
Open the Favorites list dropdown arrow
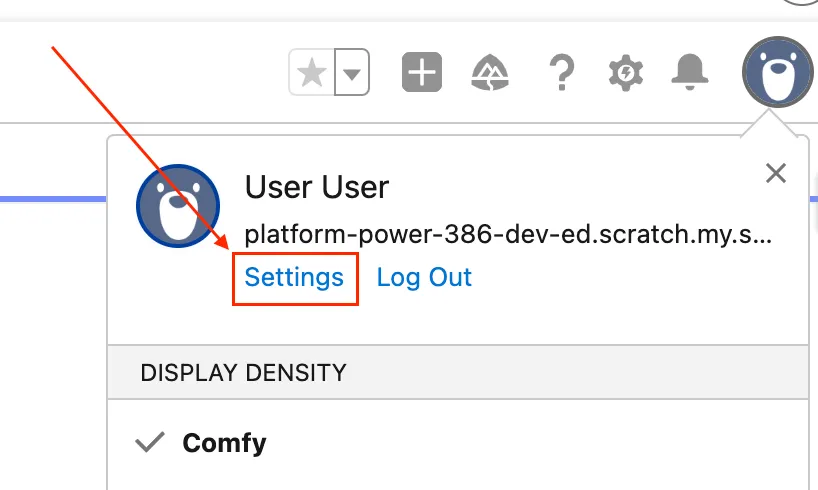point(352,73)
